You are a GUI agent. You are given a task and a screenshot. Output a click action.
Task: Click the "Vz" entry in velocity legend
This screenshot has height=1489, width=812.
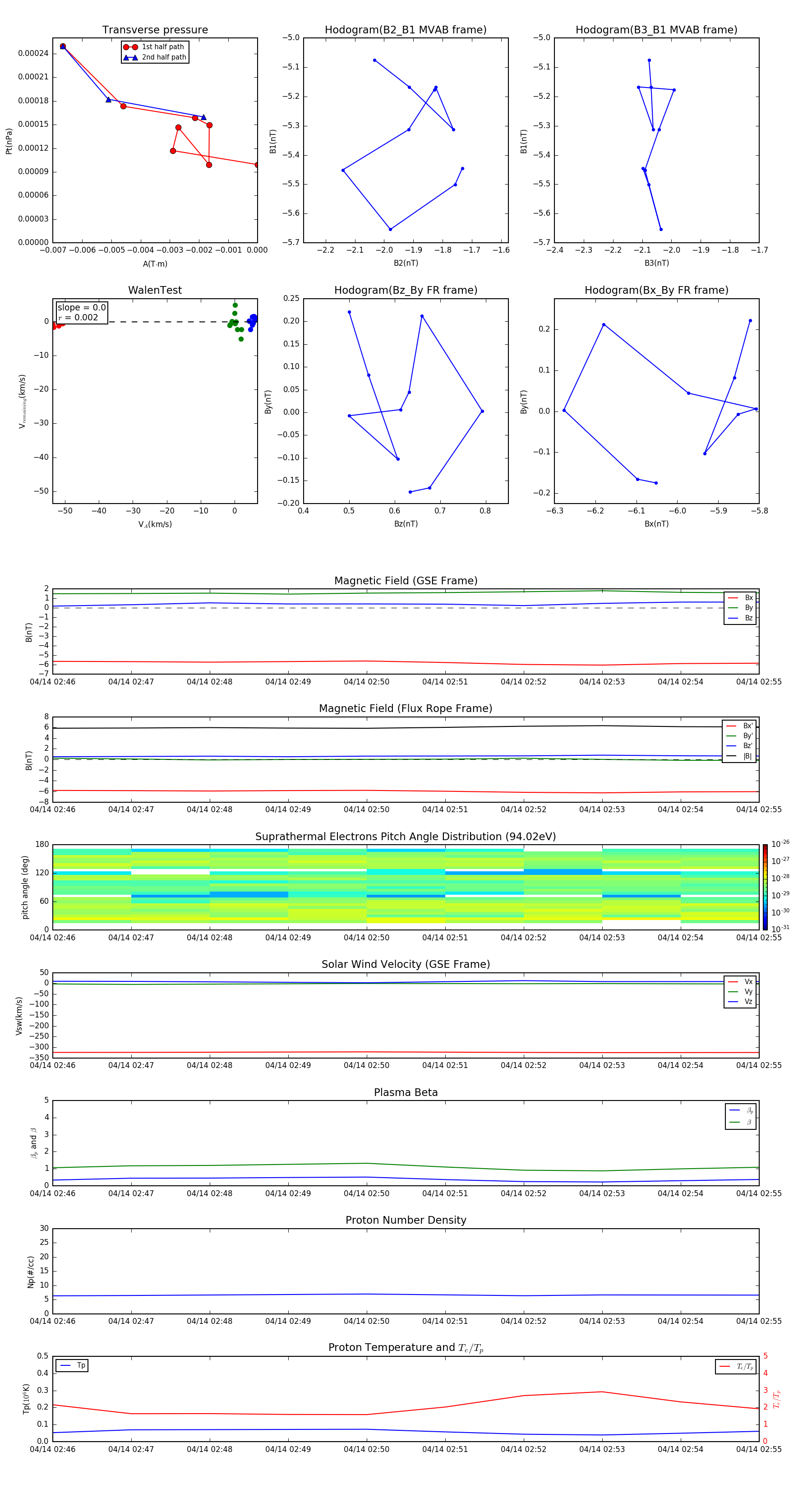pyautogui.click(x=740, y=1001)
